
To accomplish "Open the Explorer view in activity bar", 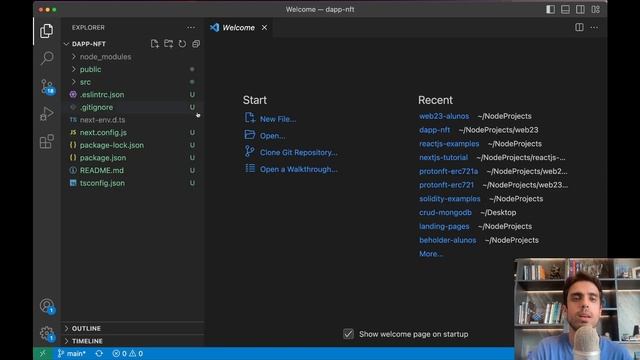I will (47, 31).
